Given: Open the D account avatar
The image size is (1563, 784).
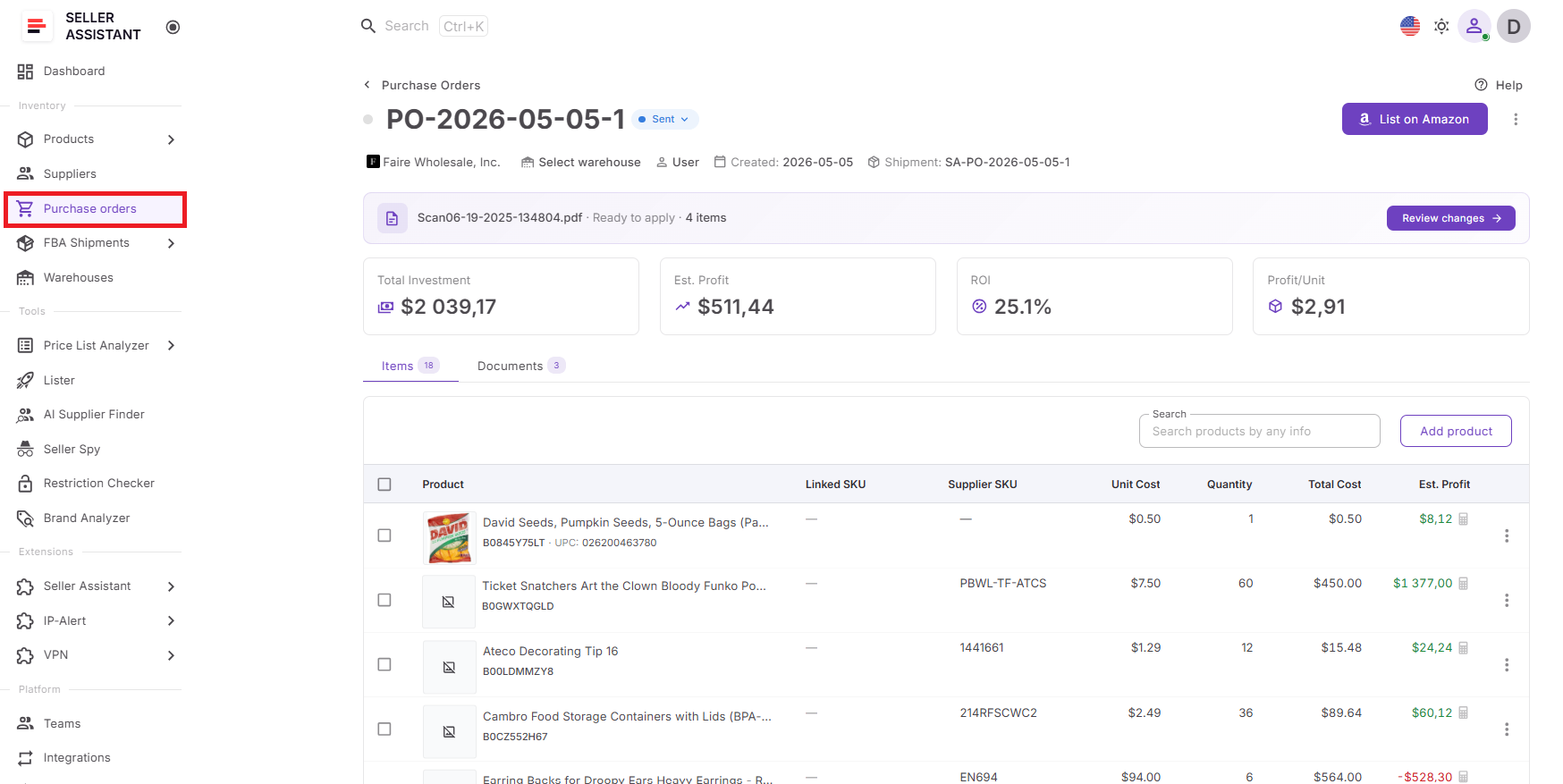Looking at the screenshot, I should click(1514, 26).
